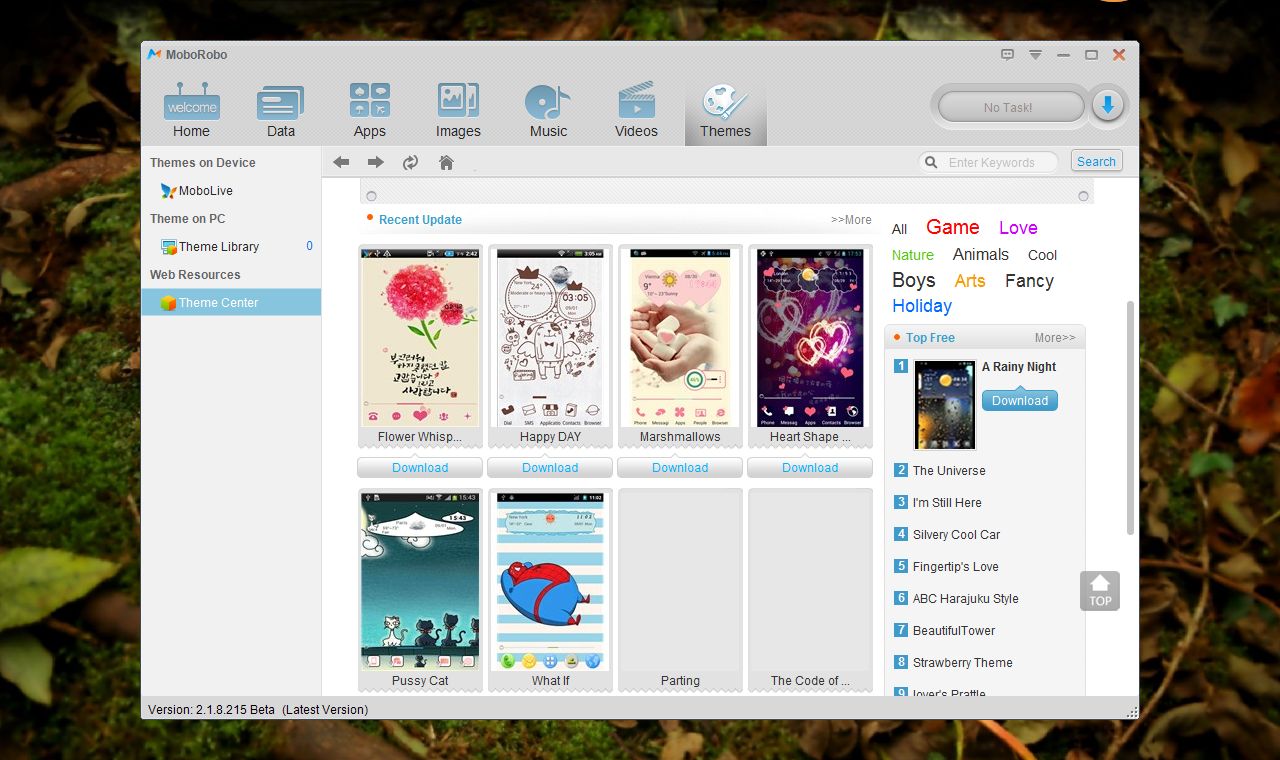Open Pussy Cat theme thumbnail
Image resolution: width=1280 pixels, height=760 pixels.
pos(420,580)
